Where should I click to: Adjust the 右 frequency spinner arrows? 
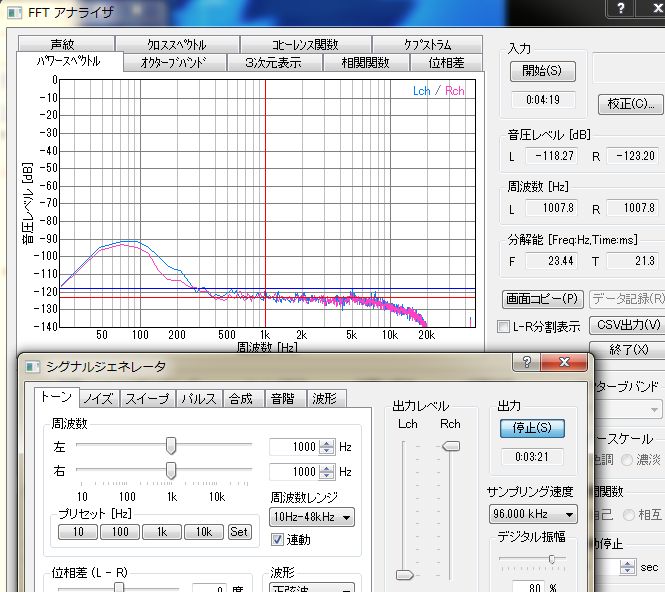click(x=326, y=472)
